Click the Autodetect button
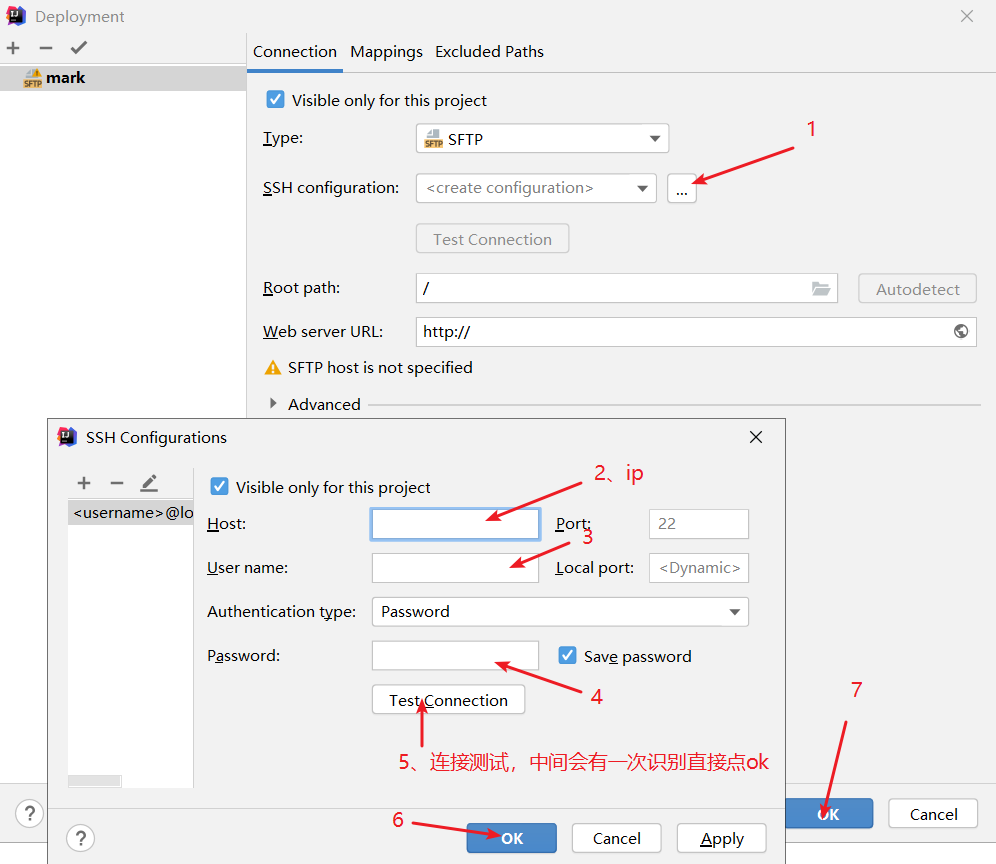Screen dimensions: 996x864 pos(916,288)
